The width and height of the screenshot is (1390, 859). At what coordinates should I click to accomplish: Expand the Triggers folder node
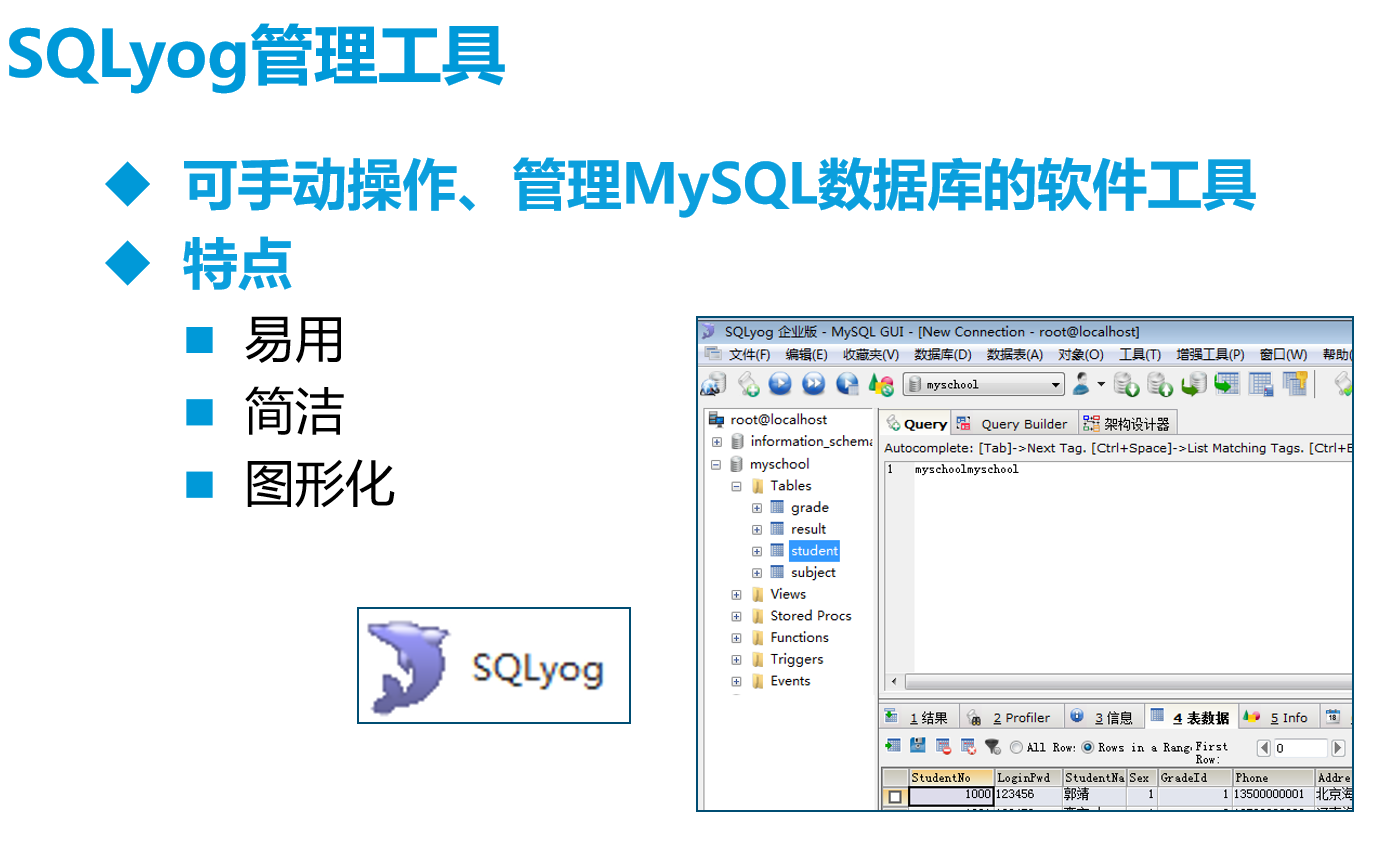coord(737,660)
